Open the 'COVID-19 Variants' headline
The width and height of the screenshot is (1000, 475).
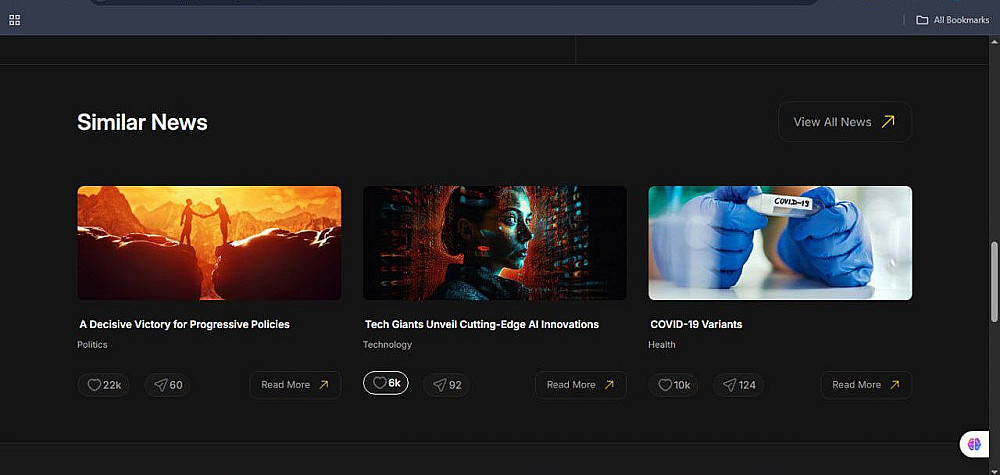click(696, 325)
